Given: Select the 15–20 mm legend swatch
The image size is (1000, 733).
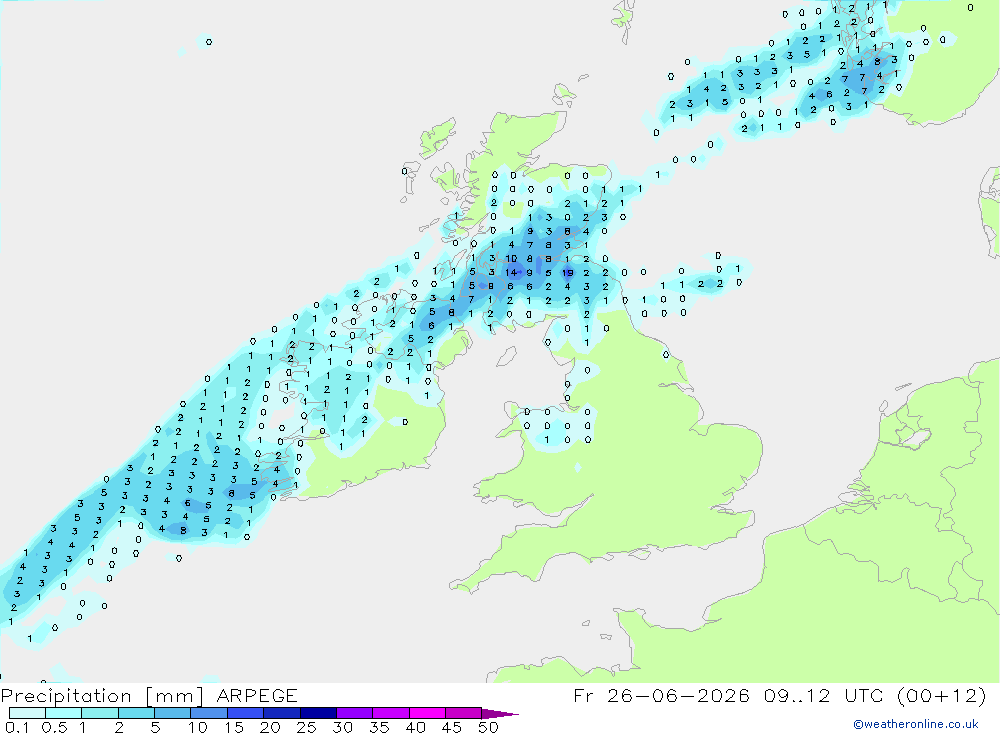Looking at the screenshot, I should click(x=245, y=713).
